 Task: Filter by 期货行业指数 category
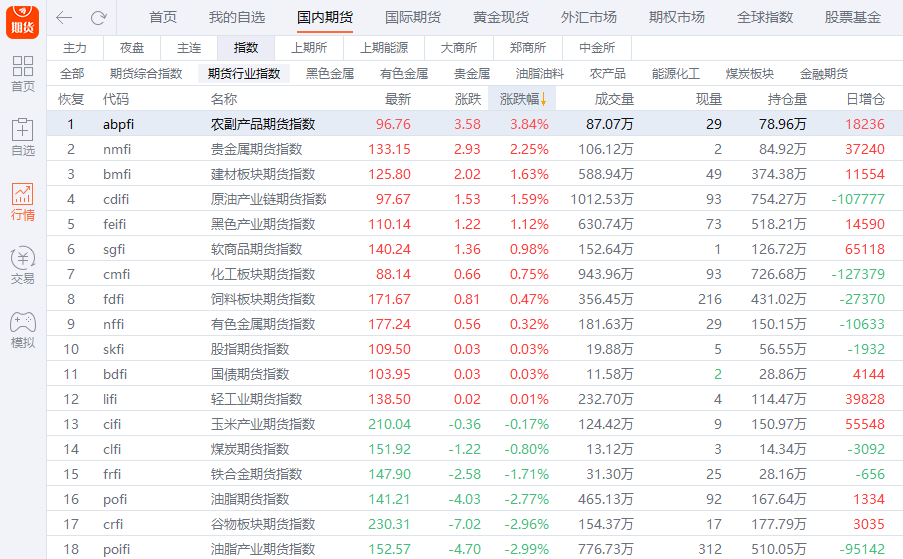[x=244, y=74]
